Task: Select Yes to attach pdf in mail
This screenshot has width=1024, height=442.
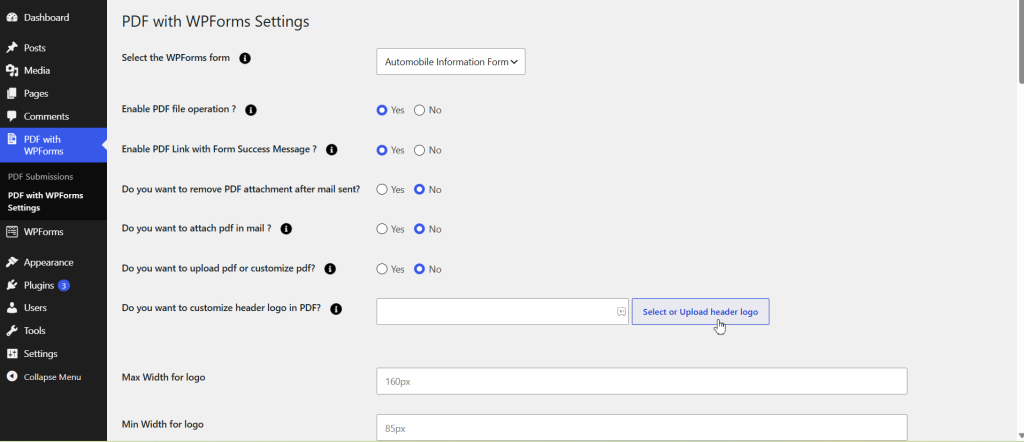Action: (382, 229)
